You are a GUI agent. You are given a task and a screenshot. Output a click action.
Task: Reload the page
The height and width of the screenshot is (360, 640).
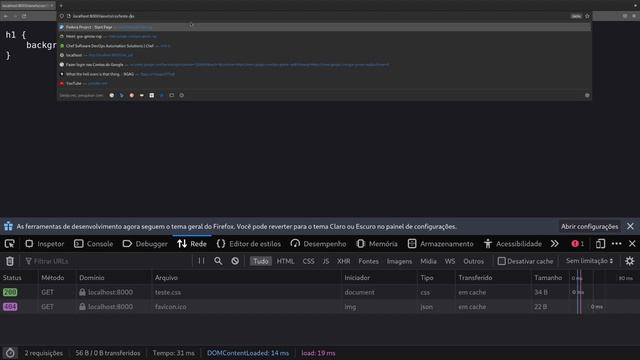[x=24, y=16]
